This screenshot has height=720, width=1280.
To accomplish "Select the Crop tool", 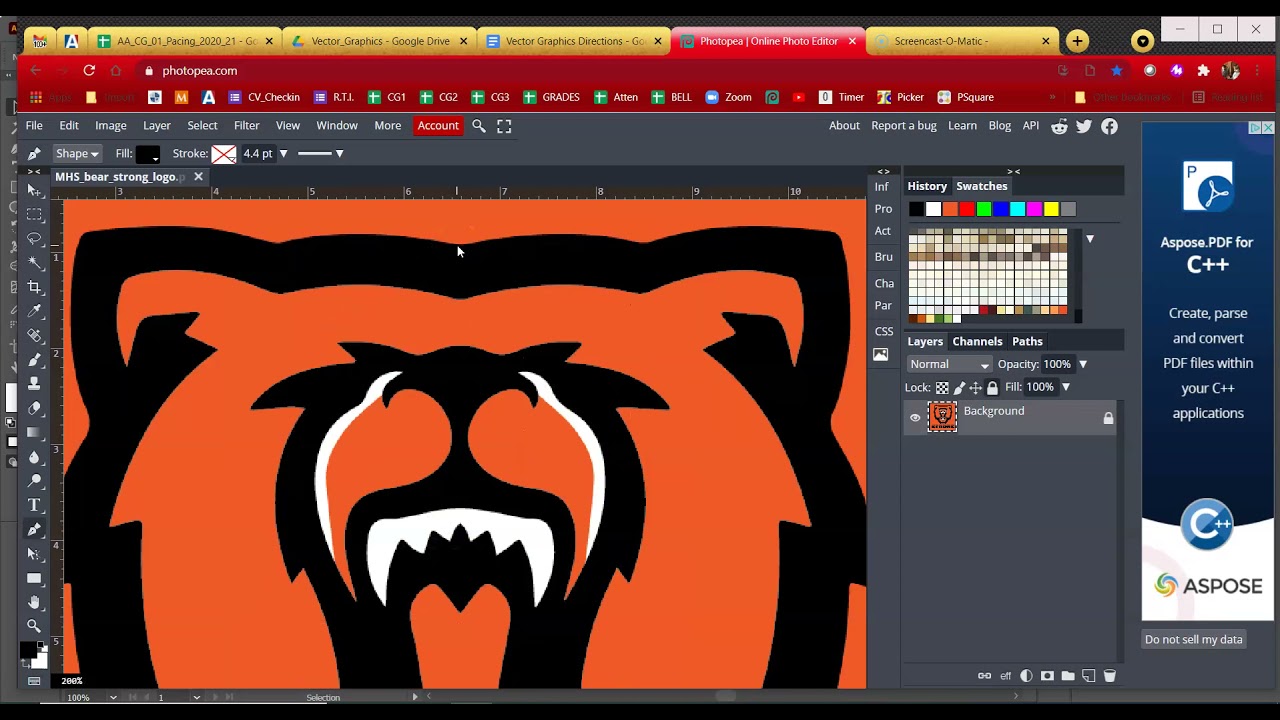I will click(x=34, y=287).
